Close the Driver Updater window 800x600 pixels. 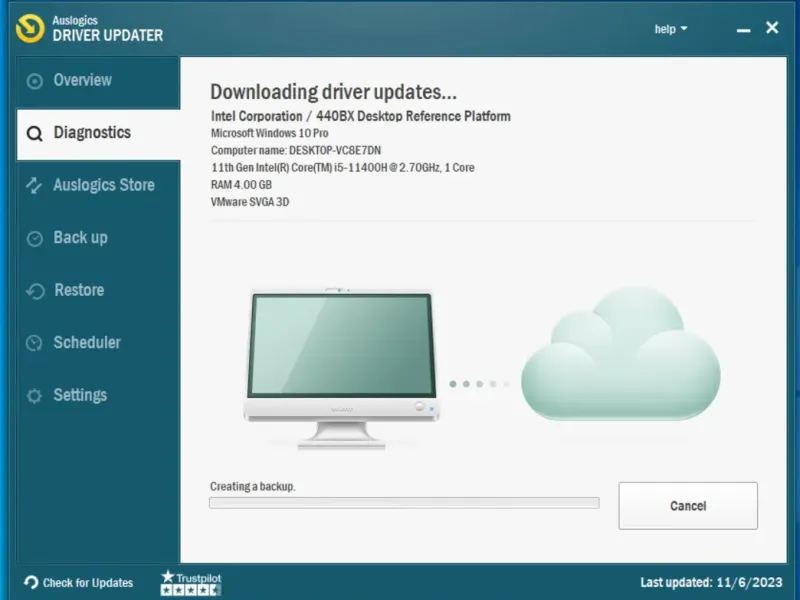[x=772, y=28]
